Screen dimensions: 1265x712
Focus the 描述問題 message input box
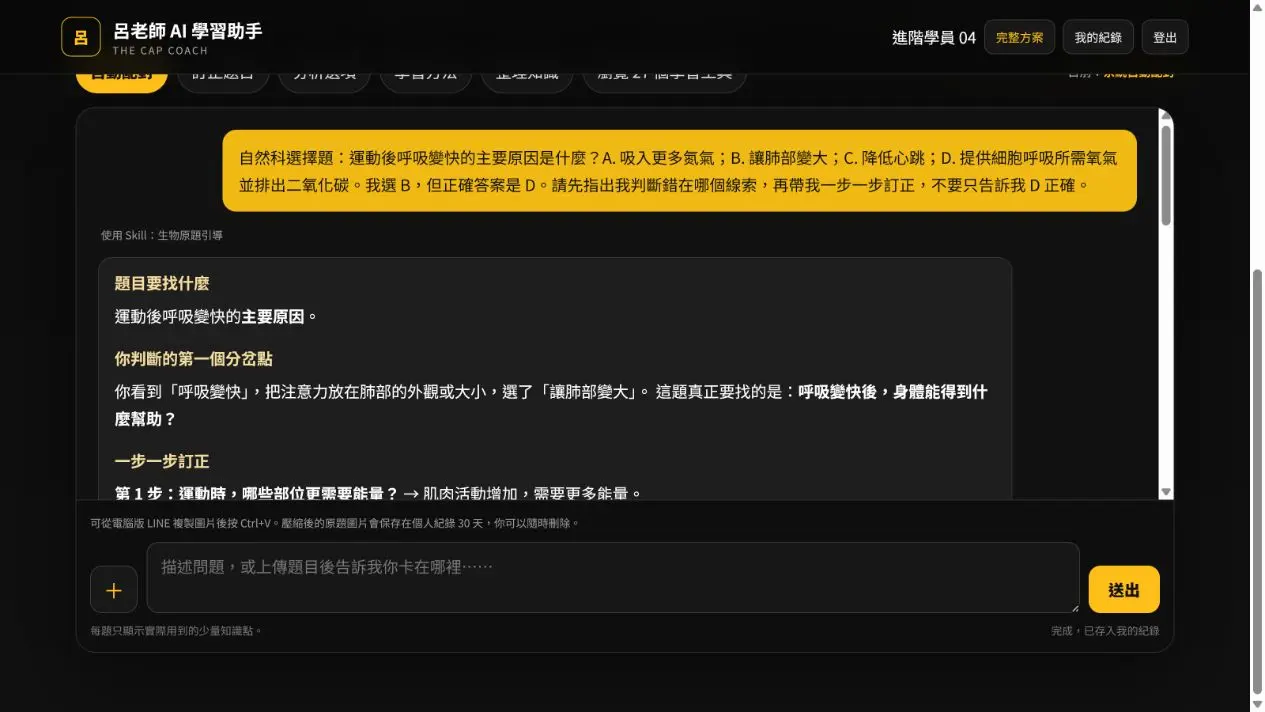(613, 577)
